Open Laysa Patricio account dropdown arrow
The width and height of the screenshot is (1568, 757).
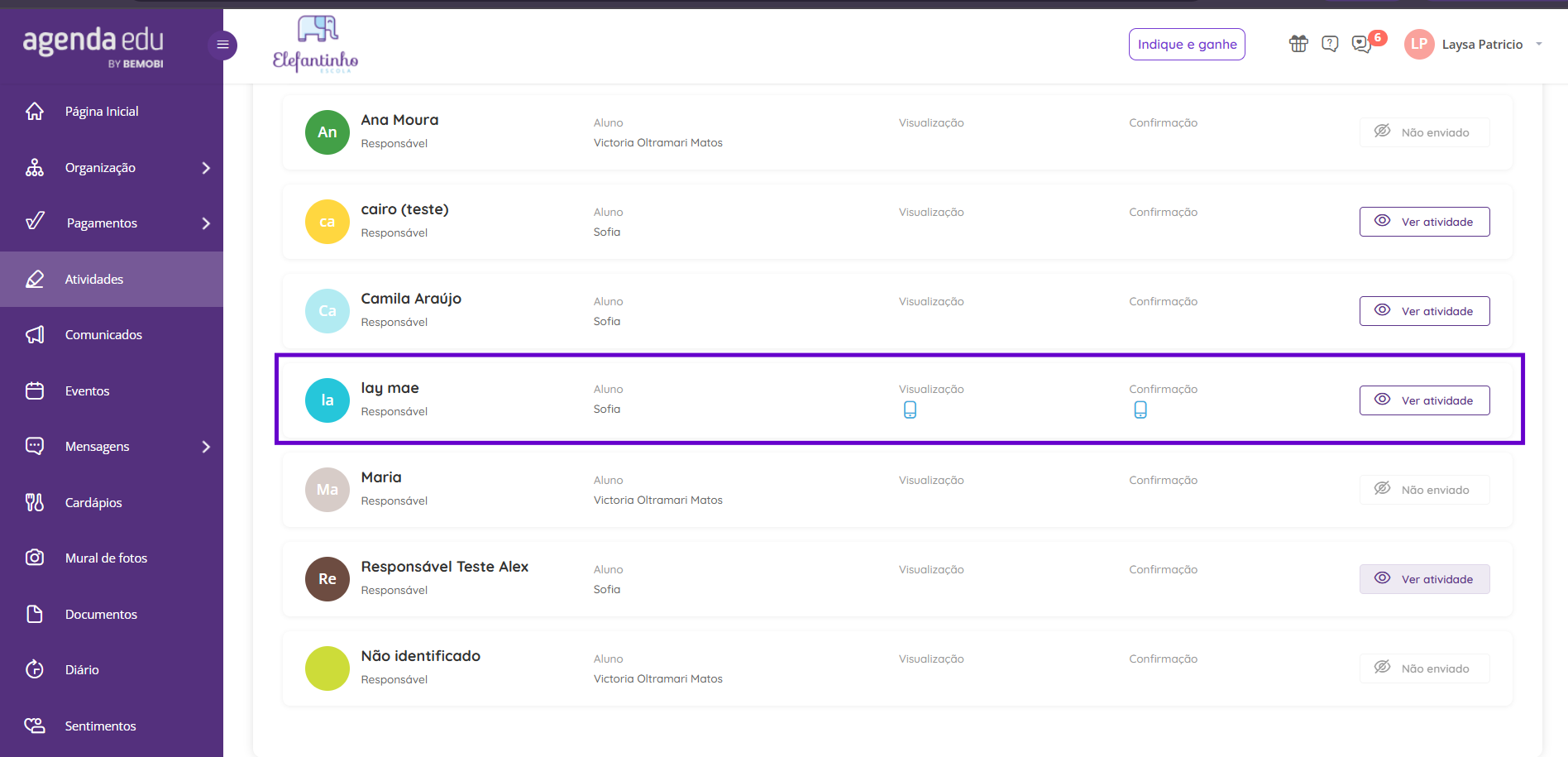(1539, 45)
